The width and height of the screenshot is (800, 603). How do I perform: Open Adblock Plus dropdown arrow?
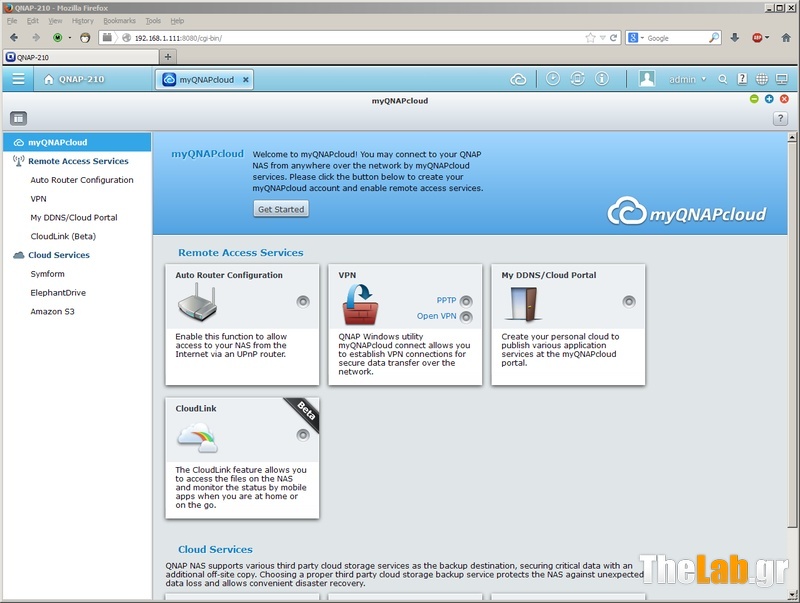tap(767, 38)
